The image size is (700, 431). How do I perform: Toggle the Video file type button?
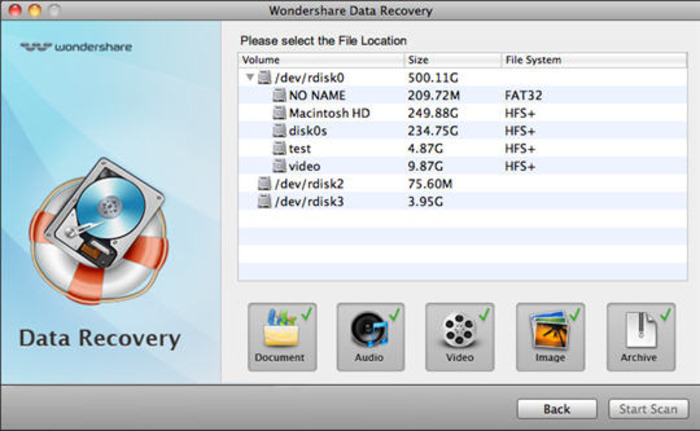point(460,337)
